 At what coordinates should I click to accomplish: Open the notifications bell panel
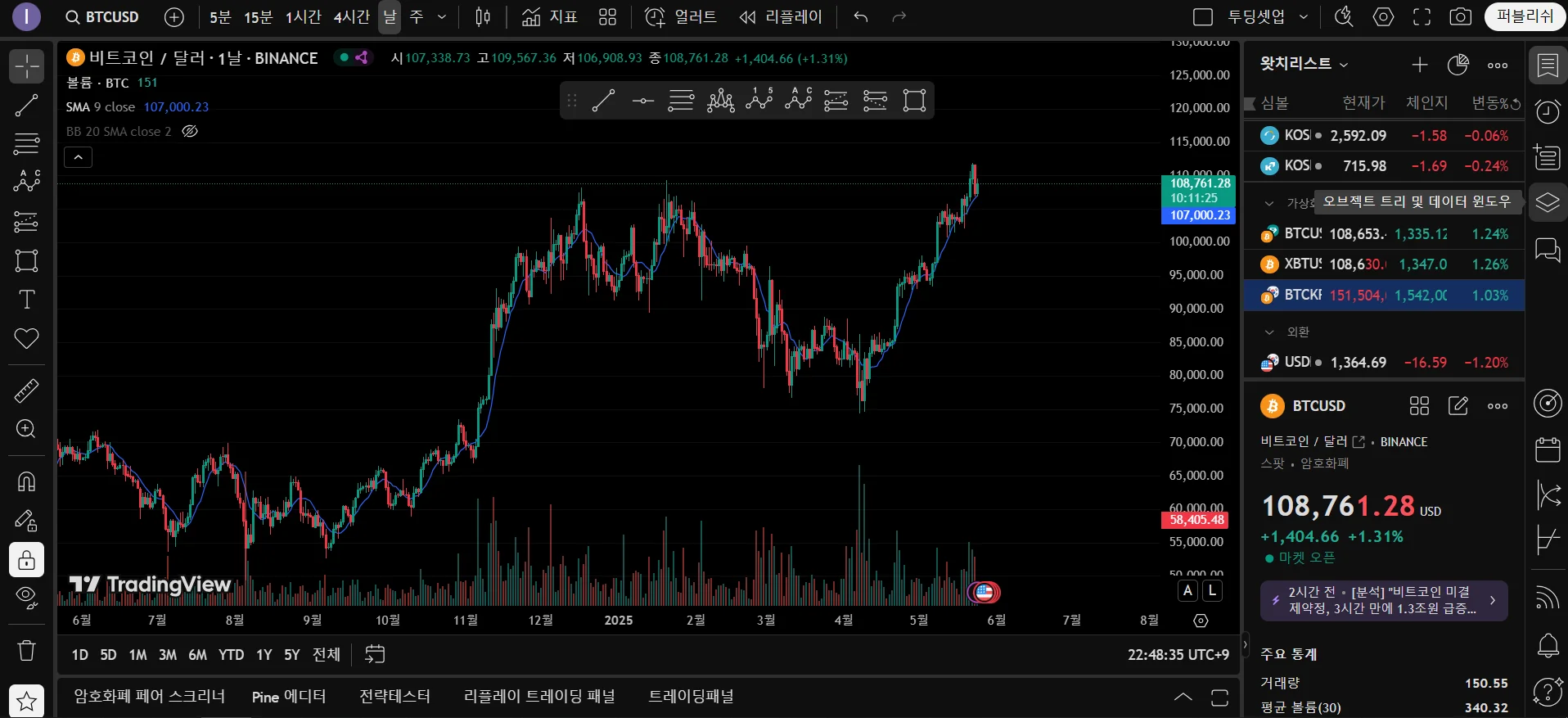tap(1548, 646)
